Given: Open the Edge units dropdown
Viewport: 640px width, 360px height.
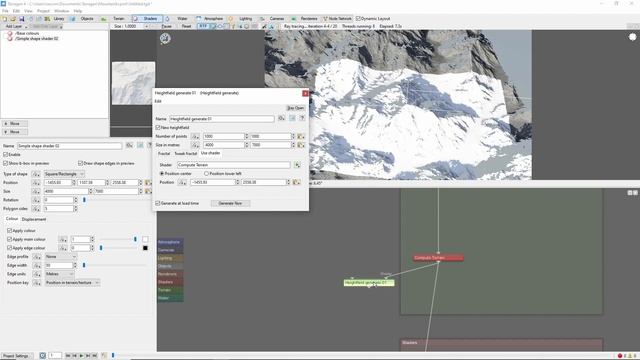Looking at the screenshot, I should [x=59, y=274].
